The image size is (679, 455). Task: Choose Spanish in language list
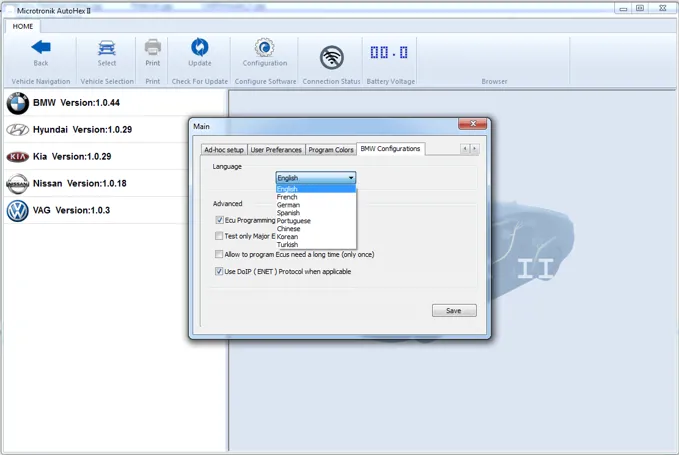[316, 213]
